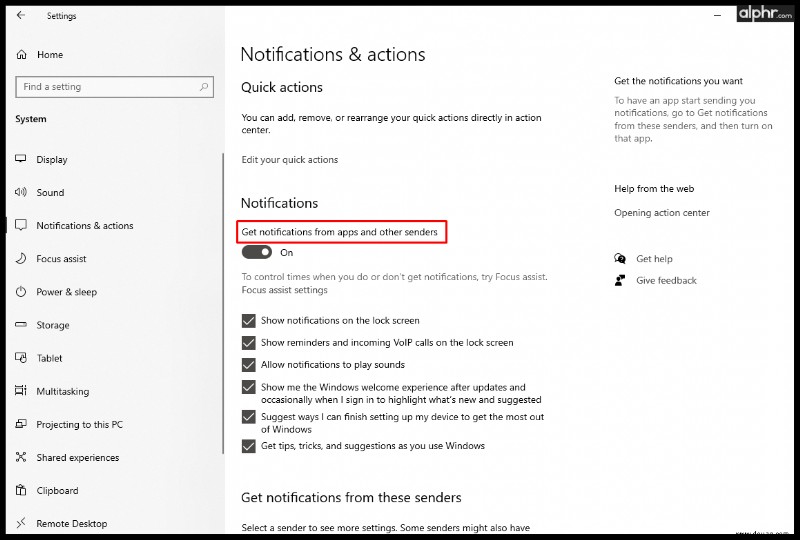Select the Sound speaker icon
The height and width of the screenshot is (540, 800).
pyautogui.click(x=21, y=192)
